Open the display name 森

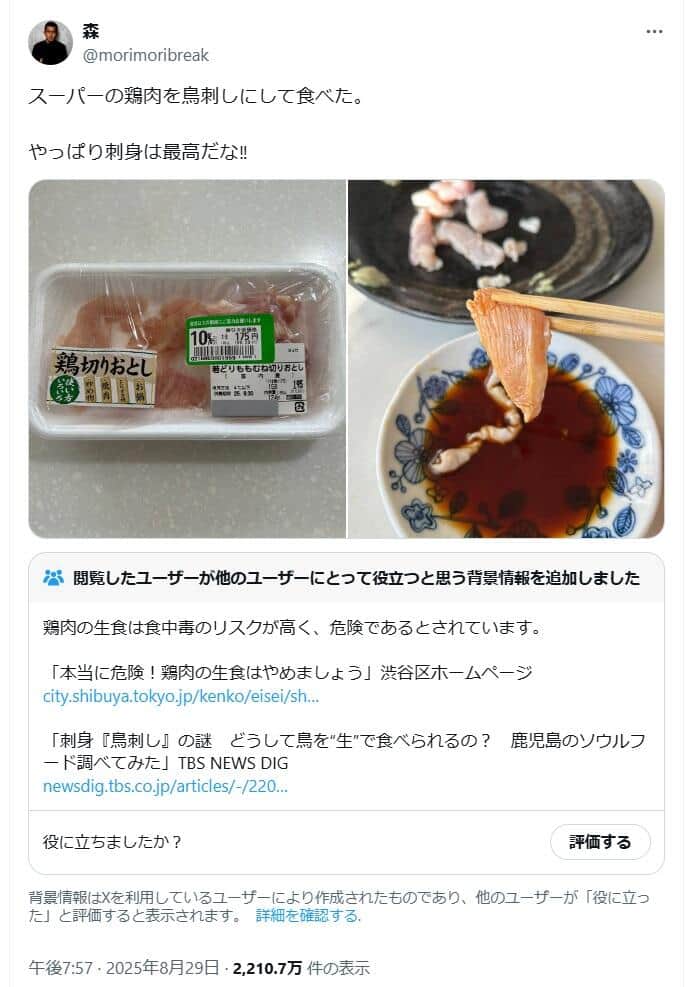click(91, 31)
